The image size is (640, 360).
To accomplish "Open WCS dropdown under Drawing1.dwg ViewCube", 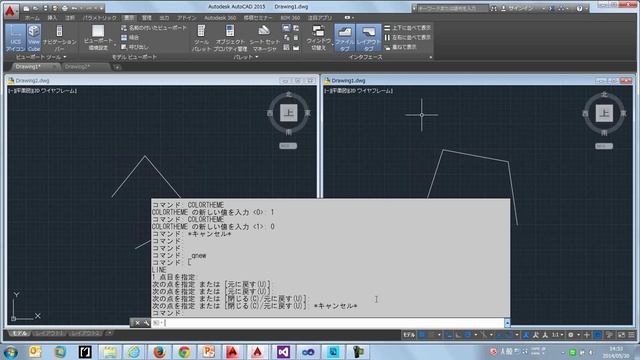I will tap(604, 146).
